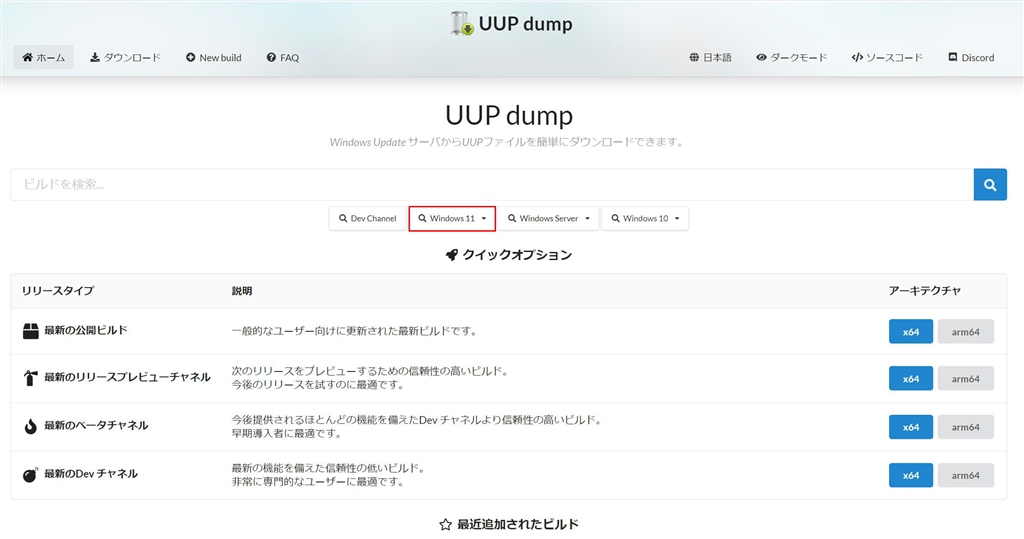This screenshot has height=539, width=1024.
Task: Expand the Windows 10 dropdown
Action: coord(645,218)
